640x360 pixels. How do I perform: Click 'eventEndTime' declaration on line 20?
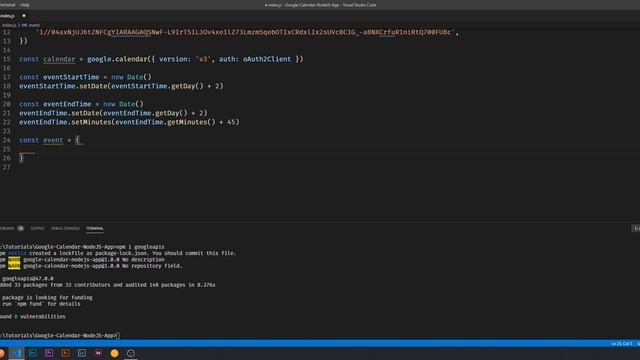point(67,104)
